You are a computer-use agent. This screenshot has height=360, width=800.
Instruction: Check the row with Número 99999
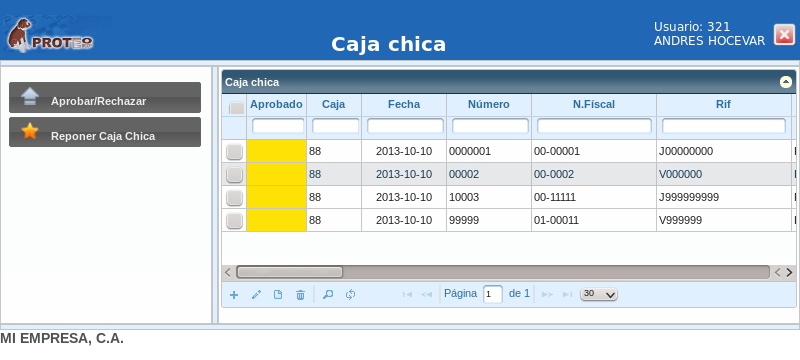(x=234, y=220)
